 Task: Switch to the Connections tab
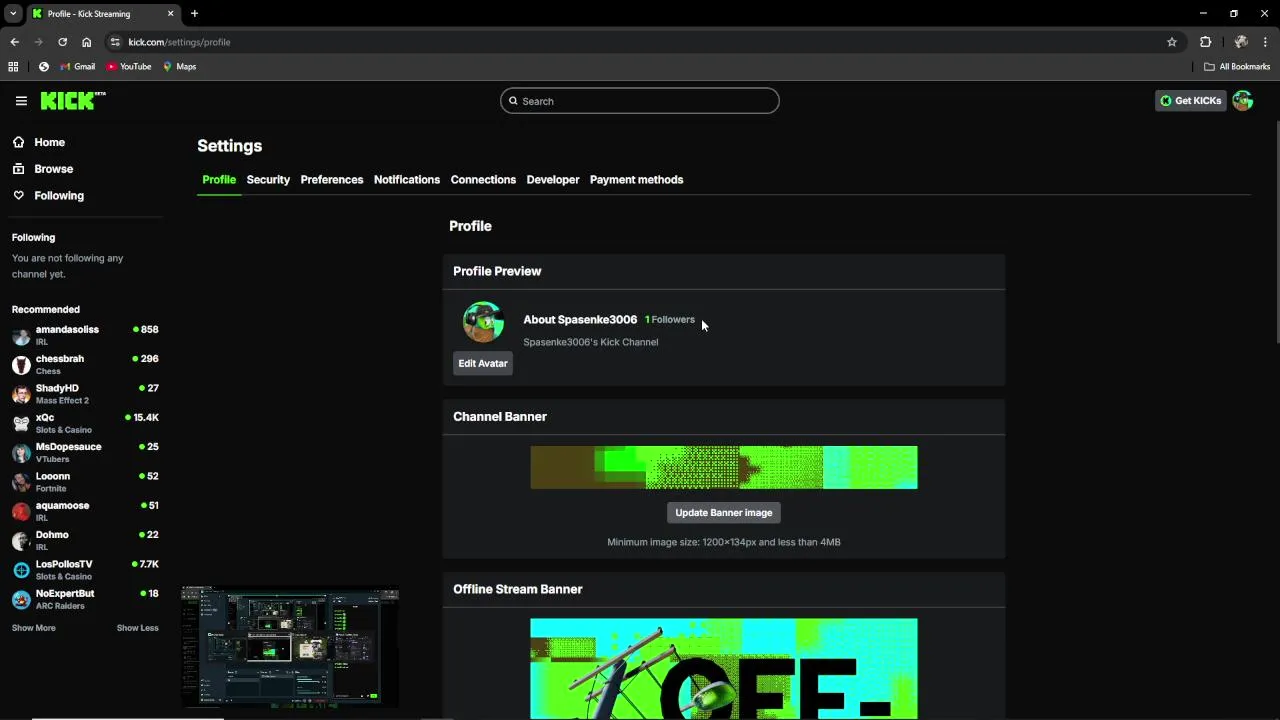click(483, 180)
